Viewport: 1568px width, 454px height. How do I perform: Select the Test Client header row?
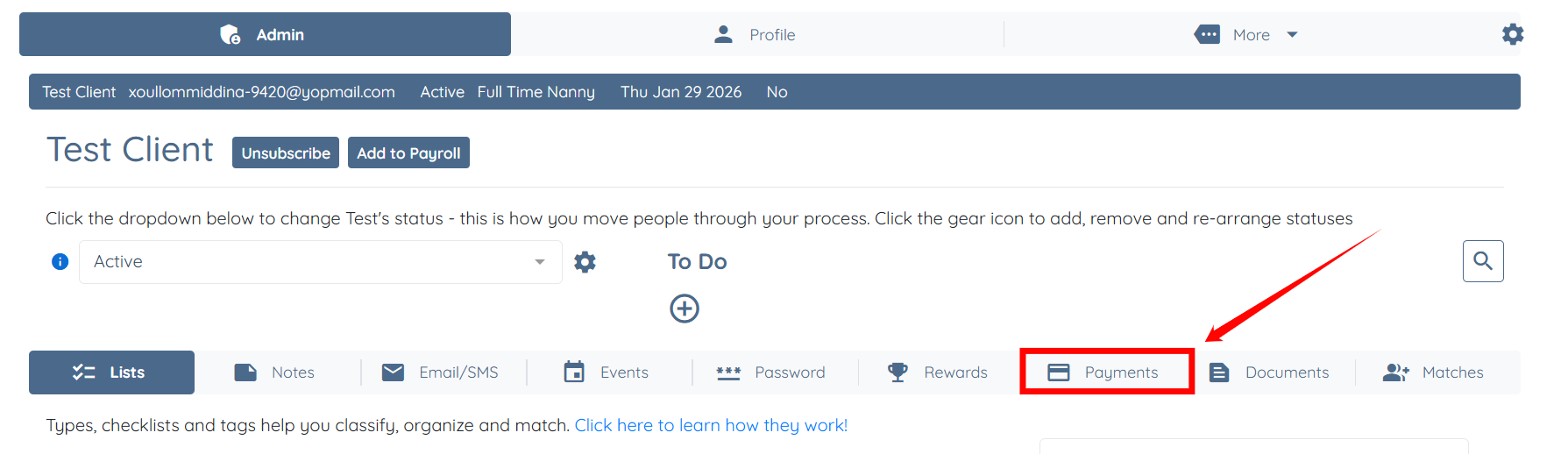774,92
